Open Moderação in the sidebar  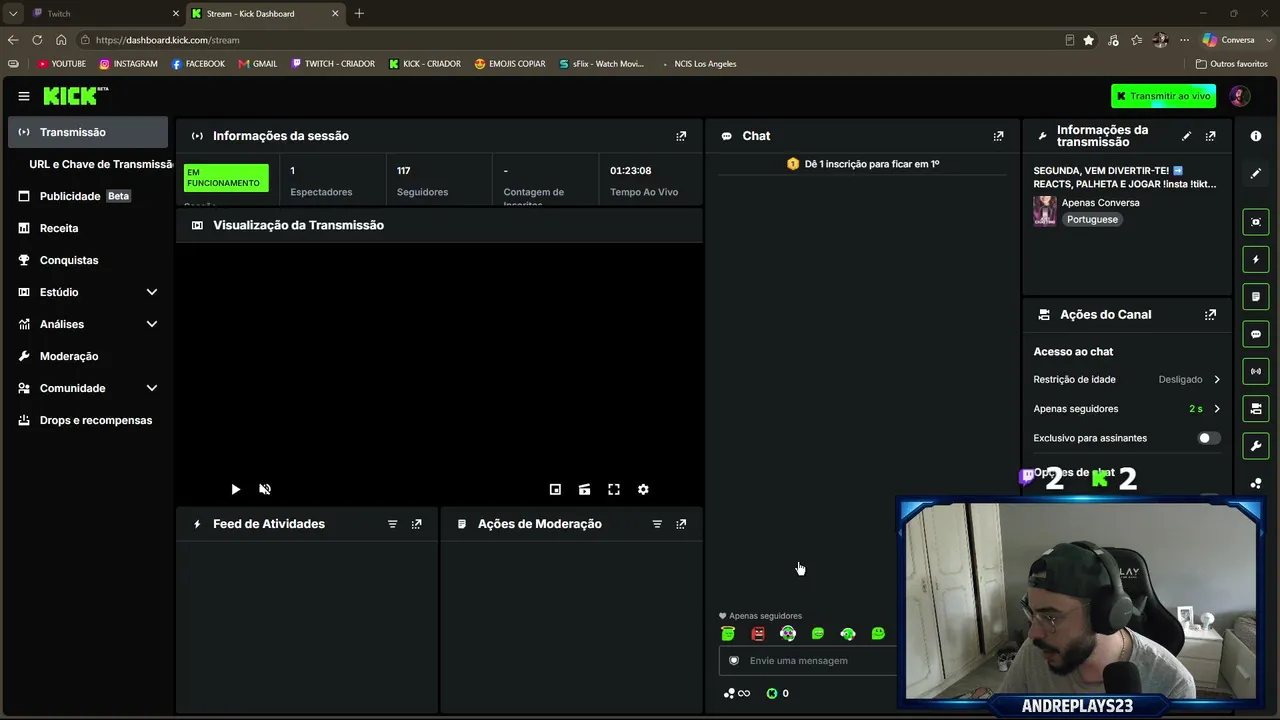[88, 356]
